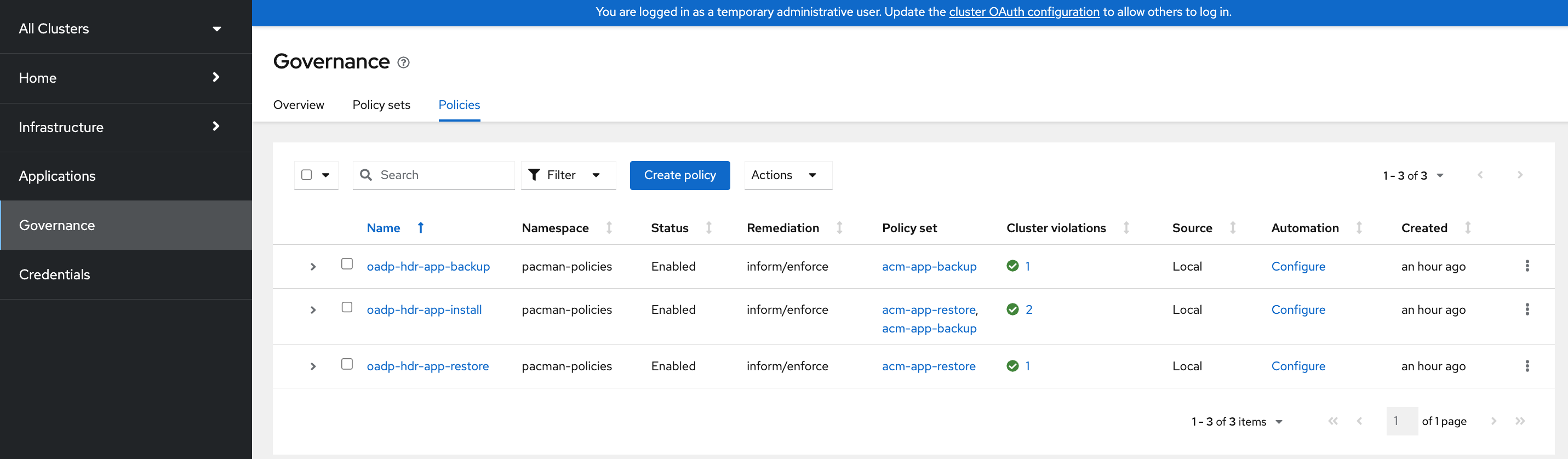The height and width of the screenshot is (459, 1568).
Task: Sort by Name using the arrow icon
Action: click(x=421, y=228)
